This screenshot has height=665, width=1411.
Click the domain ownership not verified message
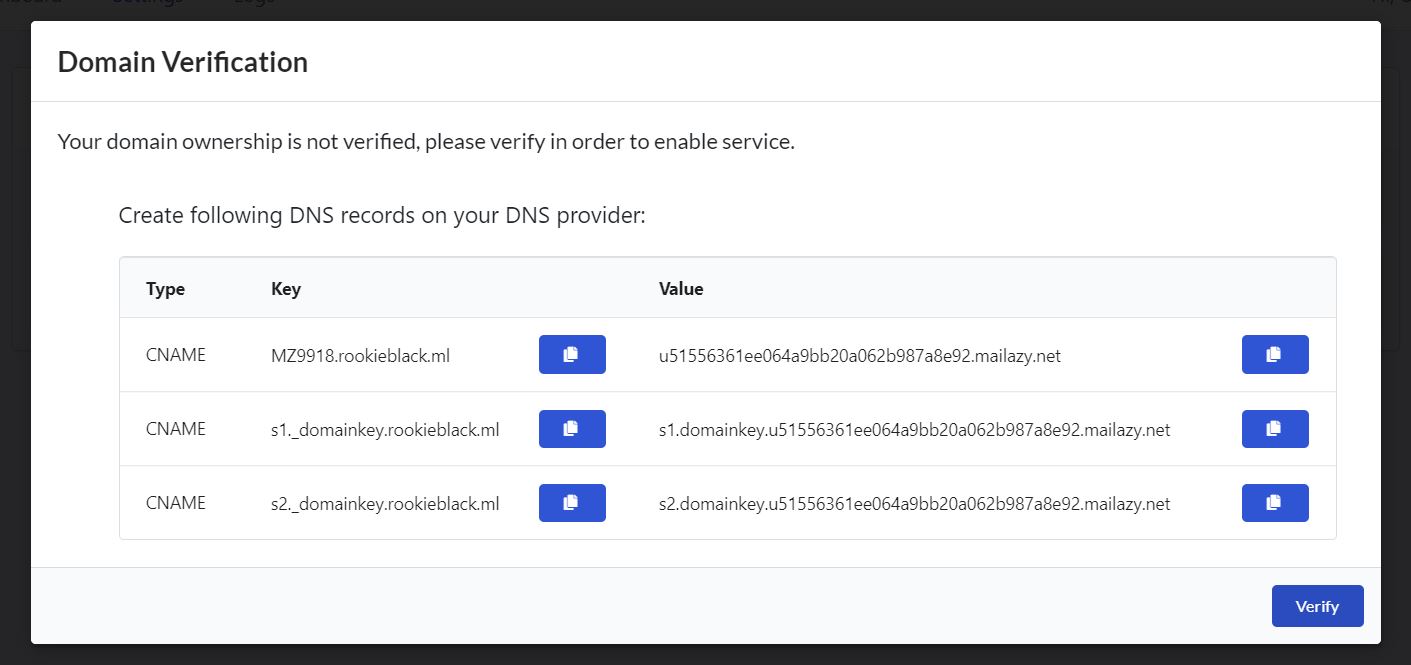[426, 142]
